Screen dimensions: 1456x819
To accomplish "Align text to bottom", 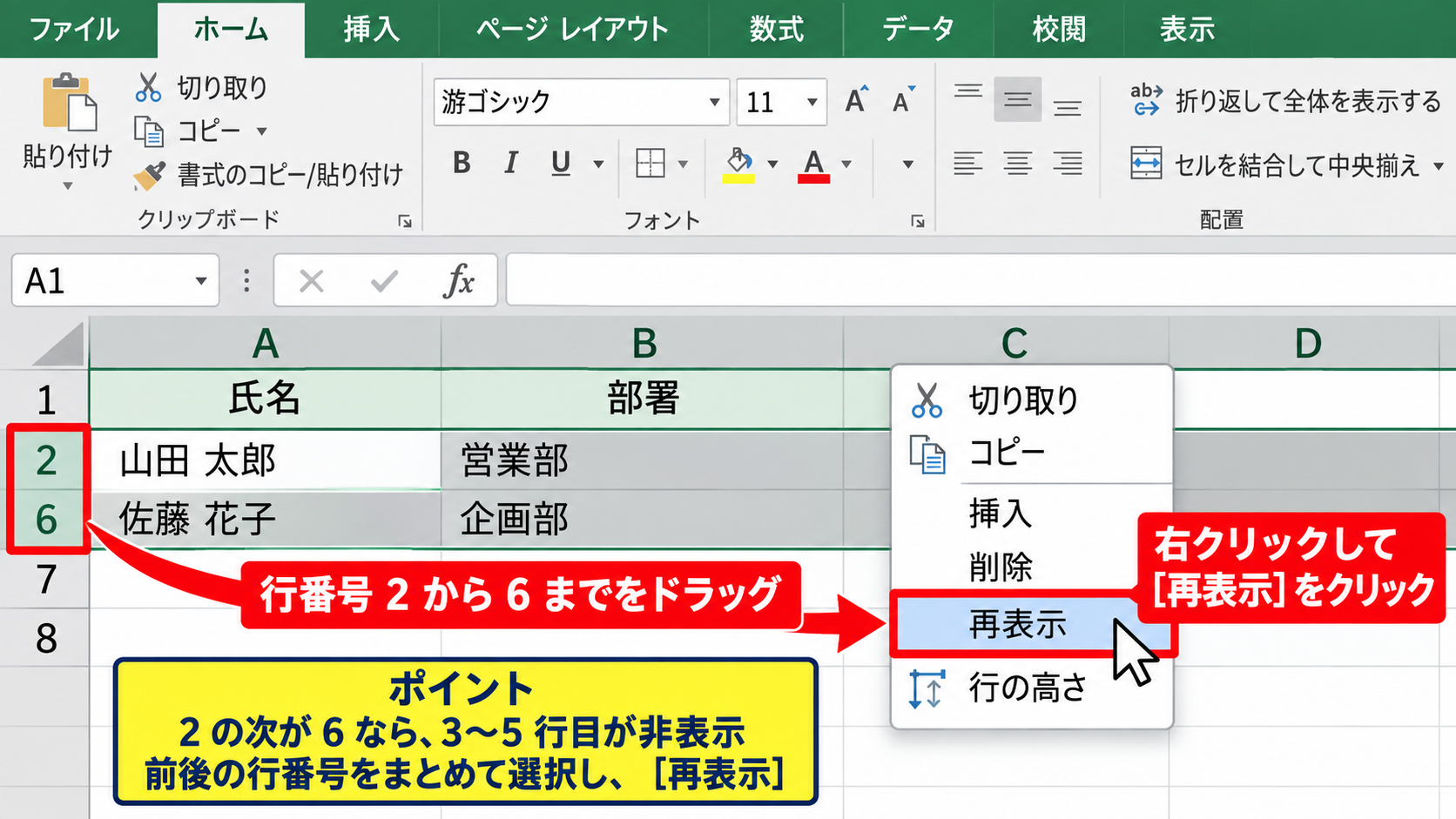I will tap(1068, 108).
